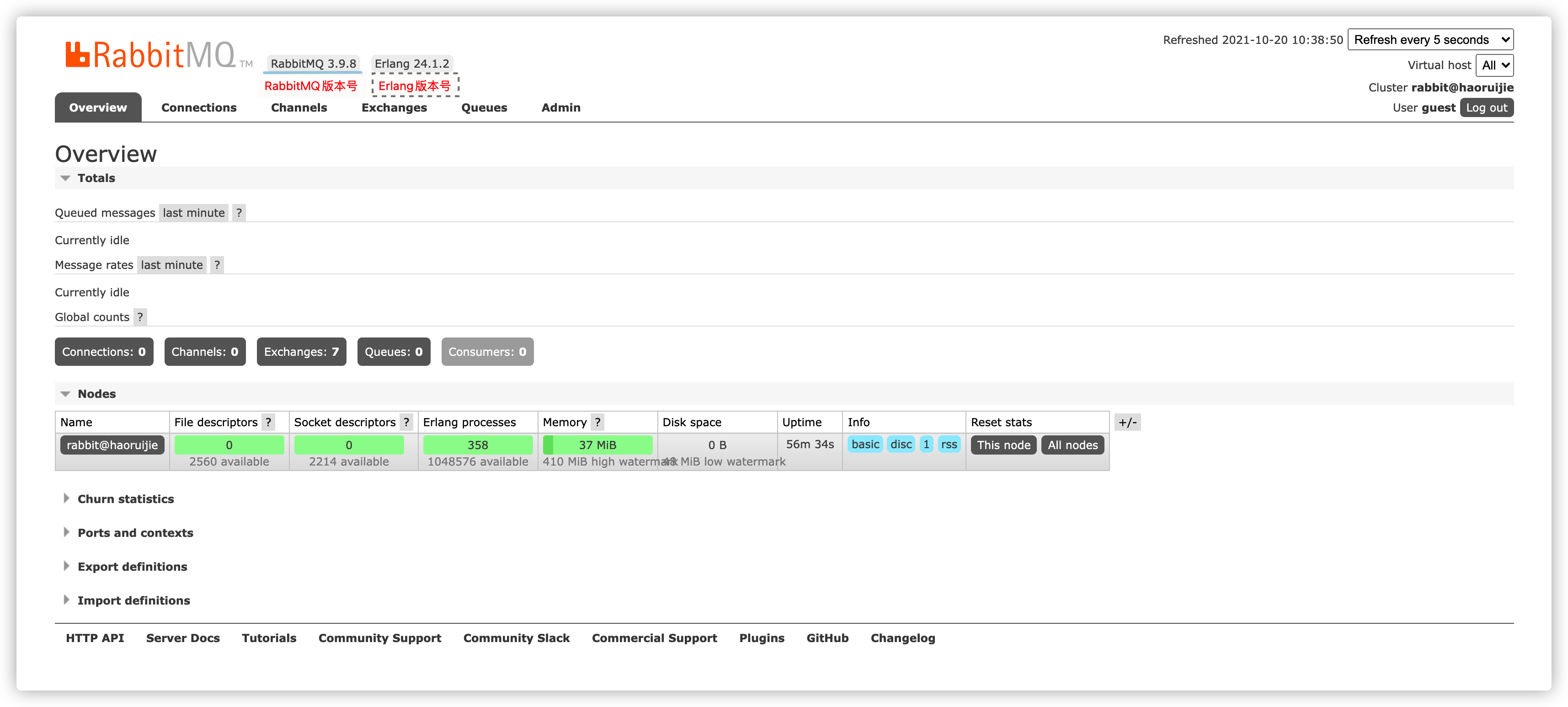Open the Server Docs footer link

pos(183,638)
